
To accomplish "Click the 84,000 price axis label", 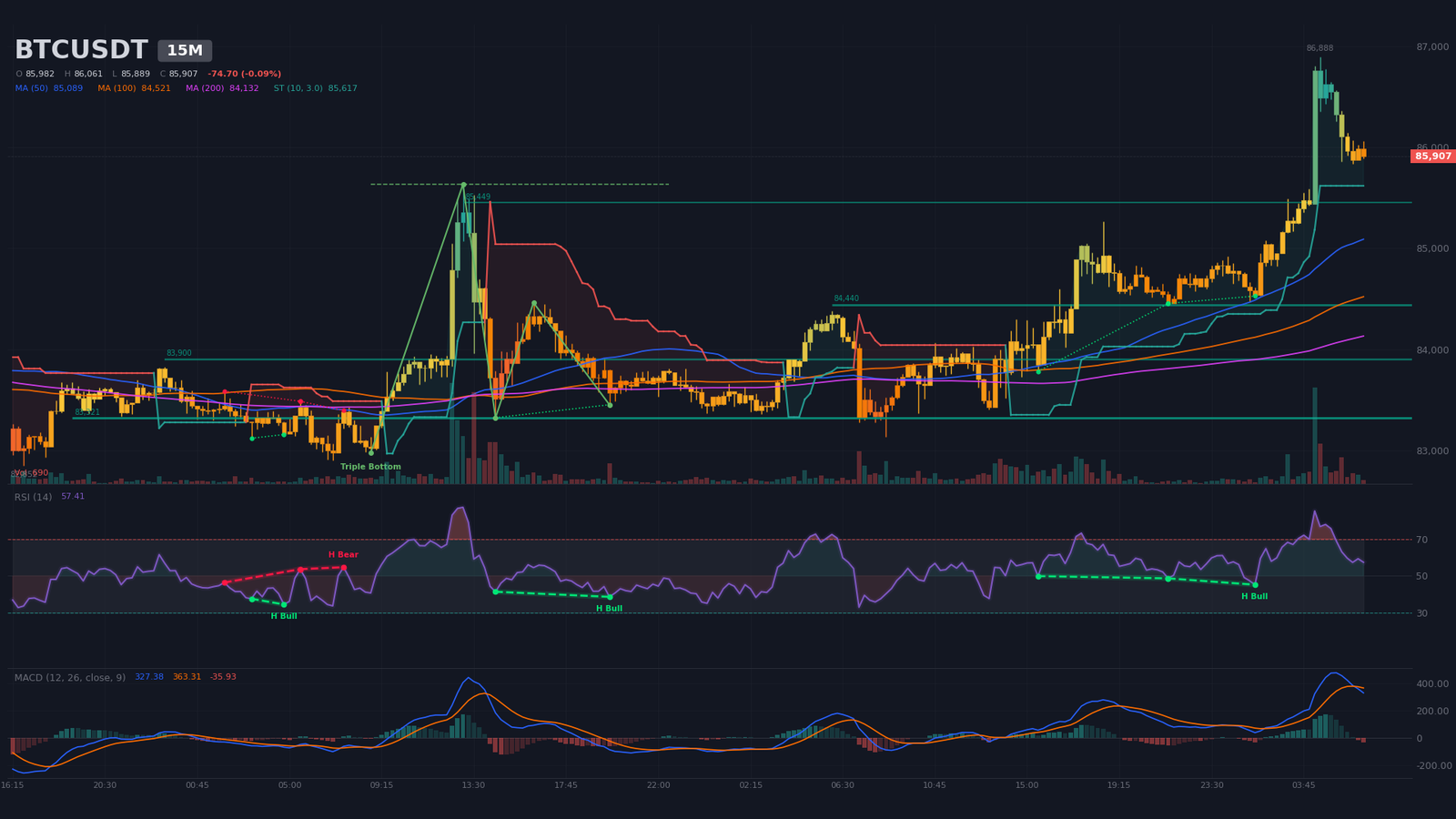I will 1432,350.
